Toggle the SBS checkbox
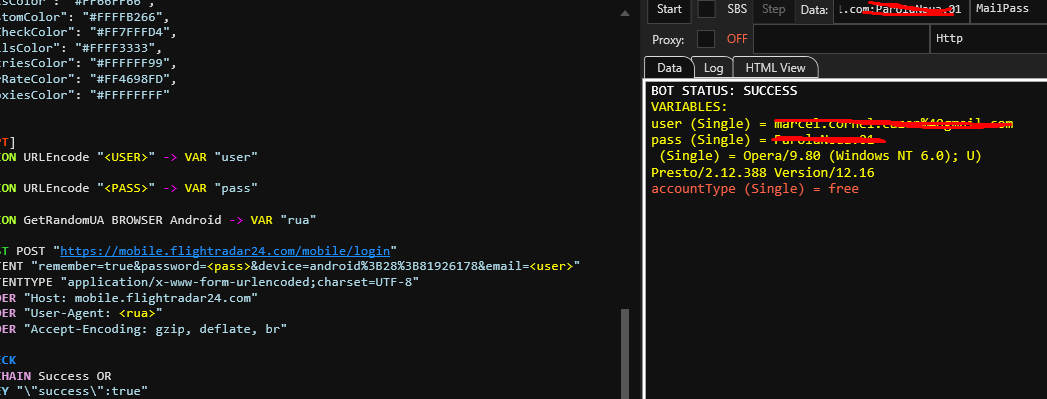1047x399 pixels. 706,9
